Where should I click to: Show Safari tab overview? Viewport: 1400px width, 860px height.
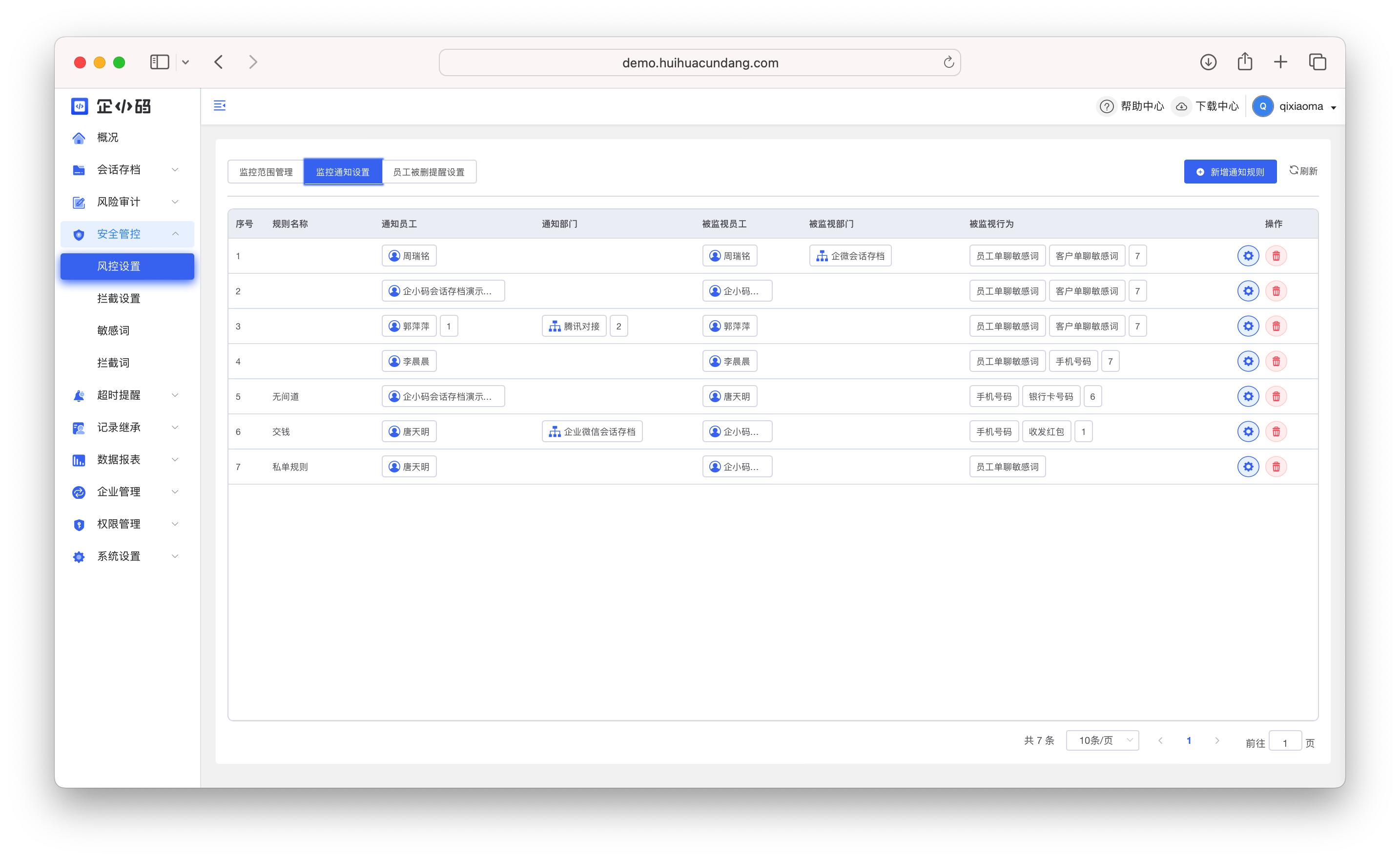click(1317, 62)
